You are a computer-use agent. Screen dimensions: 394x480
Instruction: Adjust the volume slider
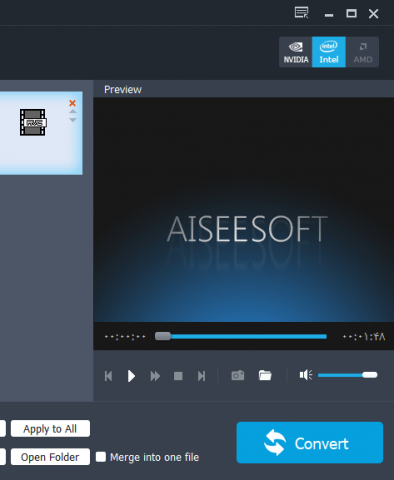click(348, 375)
